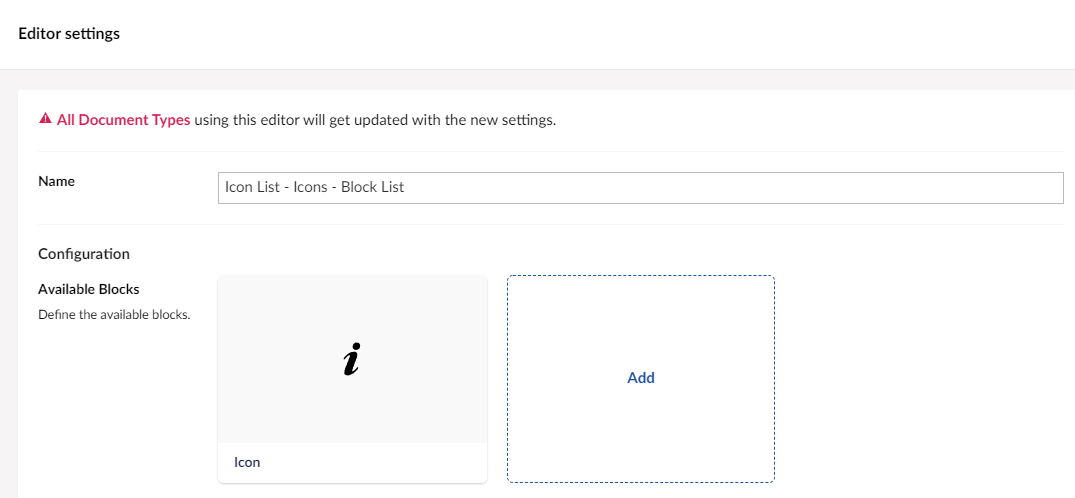Click the 'Available Blocks' label
1075x498 pixels.
89,289
